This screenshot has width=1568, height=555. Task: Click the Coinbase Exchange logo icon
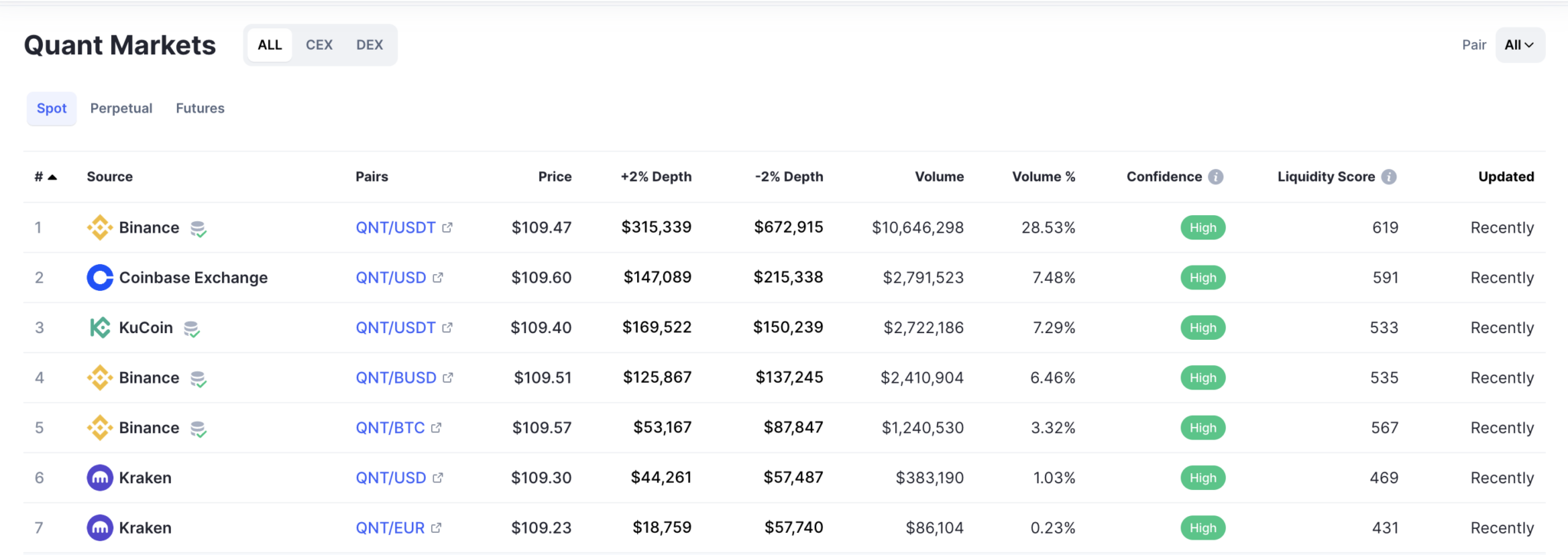[x=100, y=278]
